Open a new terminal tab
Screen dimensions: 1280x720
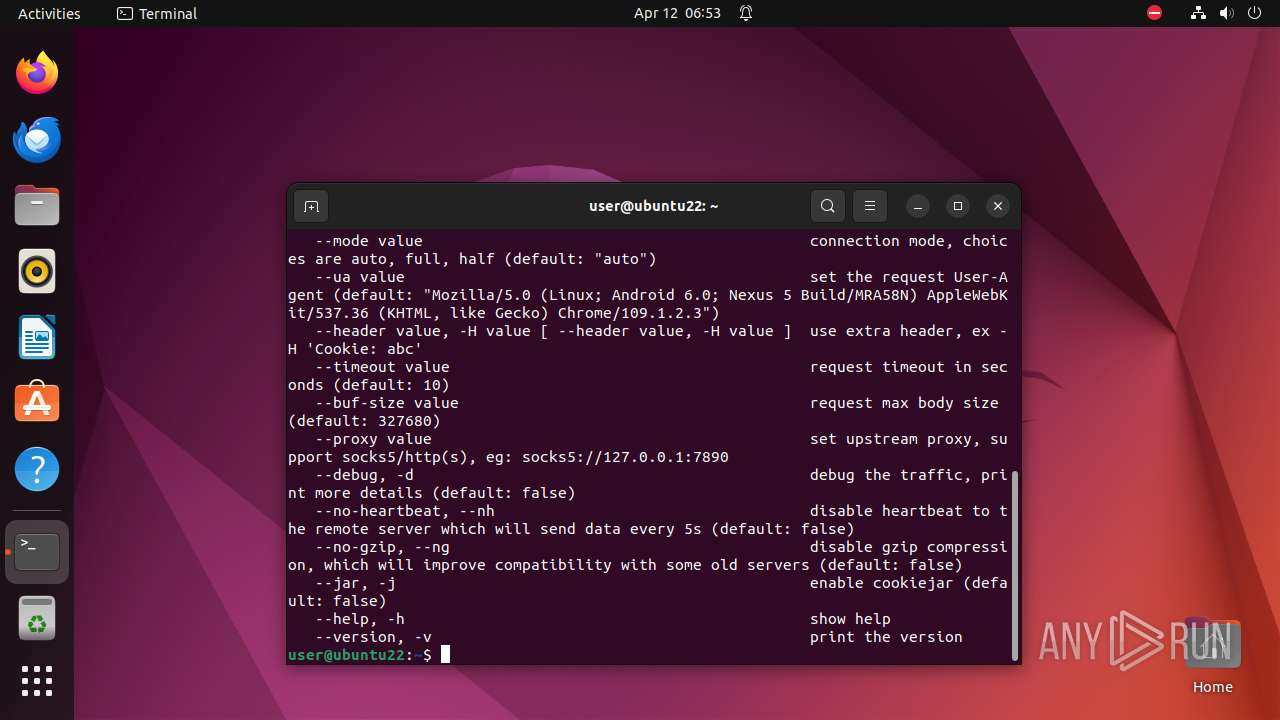coord(311,206)
